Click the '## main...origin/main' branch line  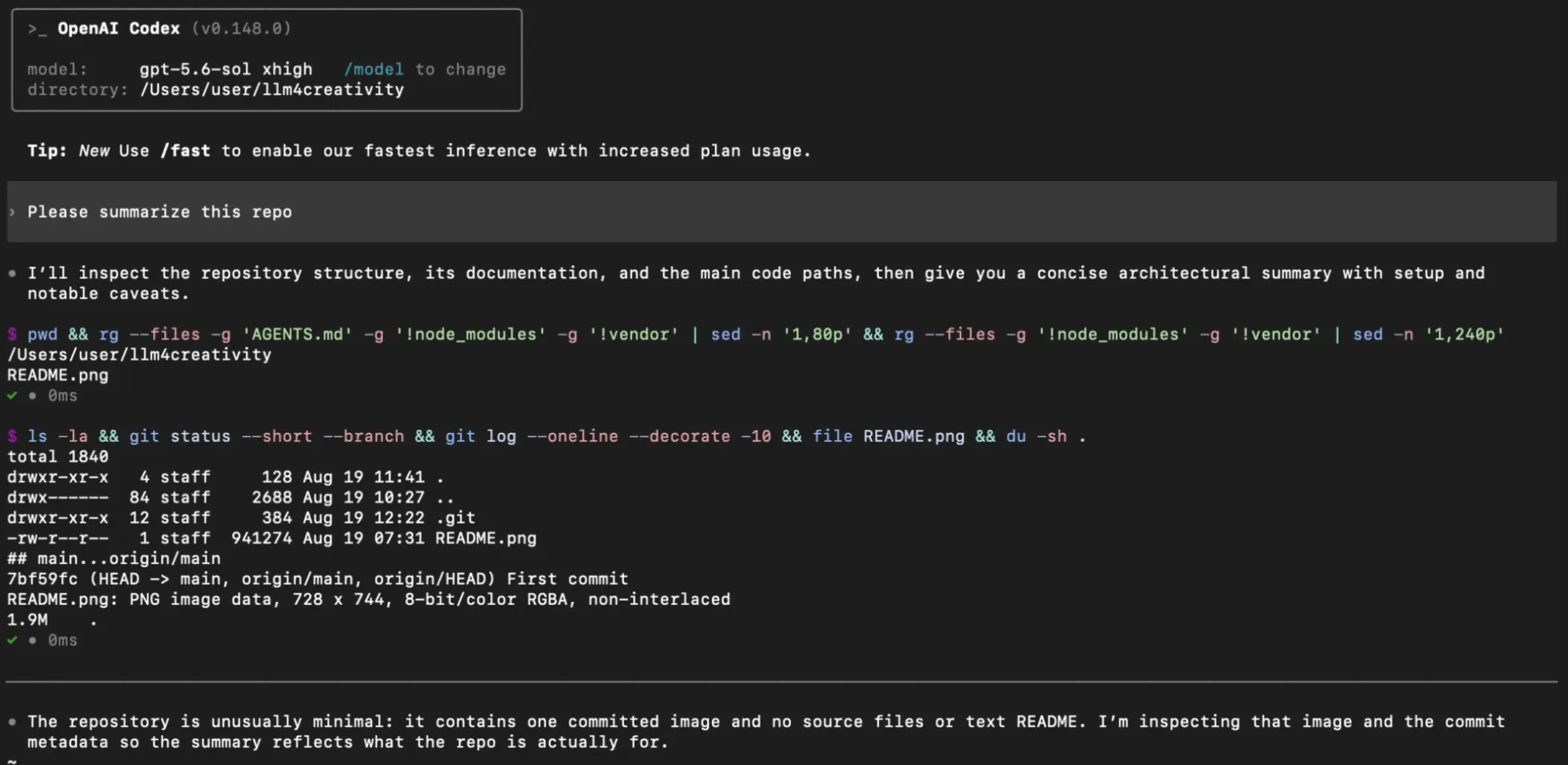click(x=114, y=559)
